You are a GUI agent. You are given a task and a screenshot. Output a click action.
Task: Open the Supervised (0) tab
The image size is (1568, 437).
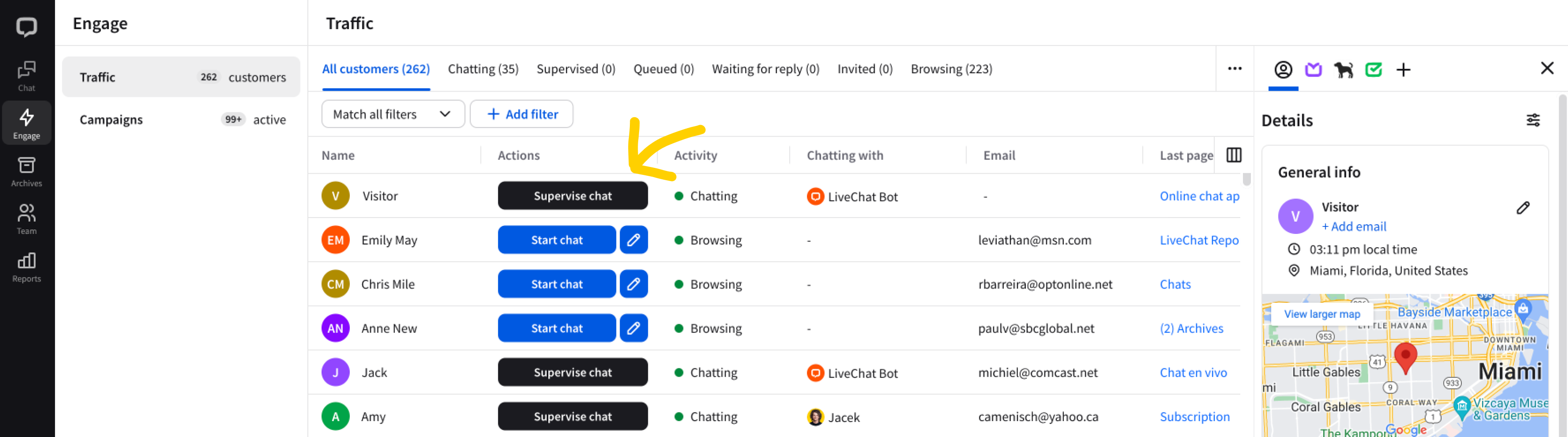(x=575, y=69)
